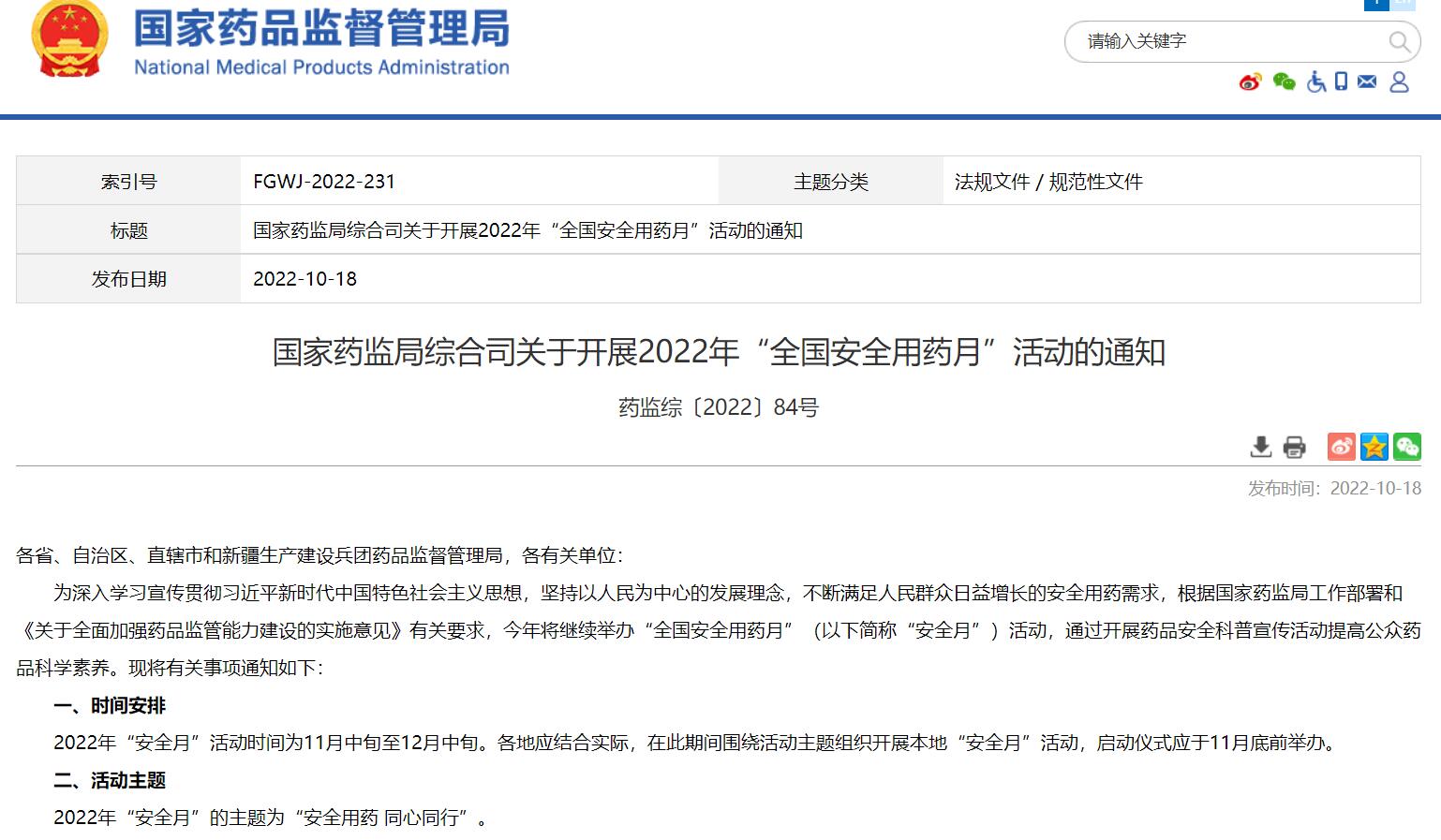Viewport: 1441px width, 840px height.
Task: Share to Qzone using the star icon
Action: click(x=1374, y=447)
